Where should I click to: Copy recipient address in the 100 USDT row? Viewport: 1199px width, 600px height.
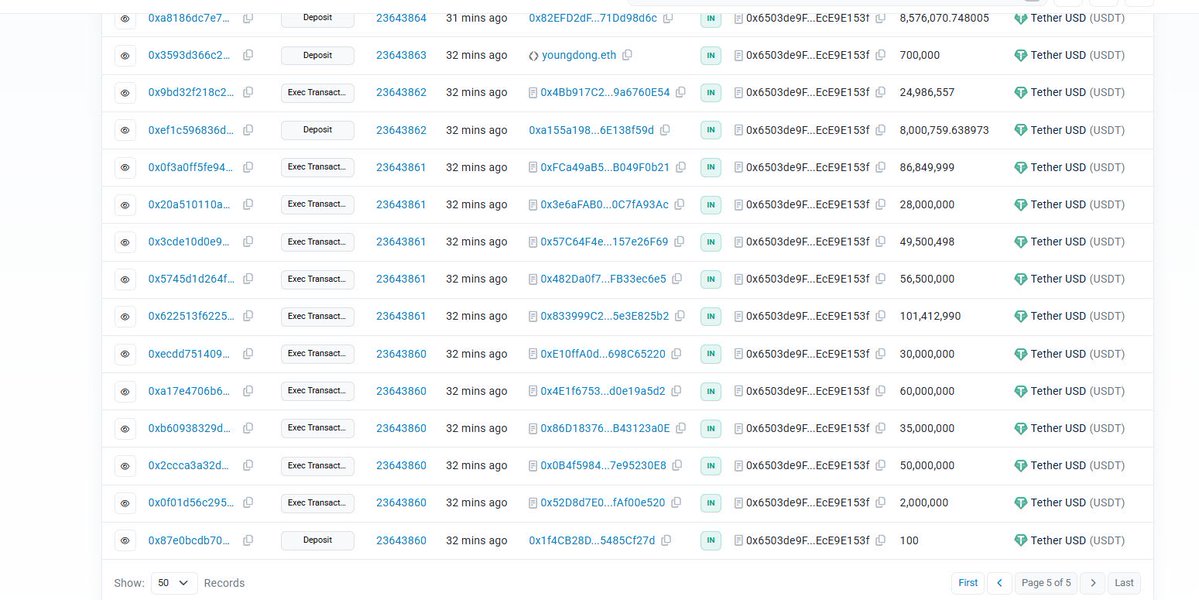(x=880, y=540)
